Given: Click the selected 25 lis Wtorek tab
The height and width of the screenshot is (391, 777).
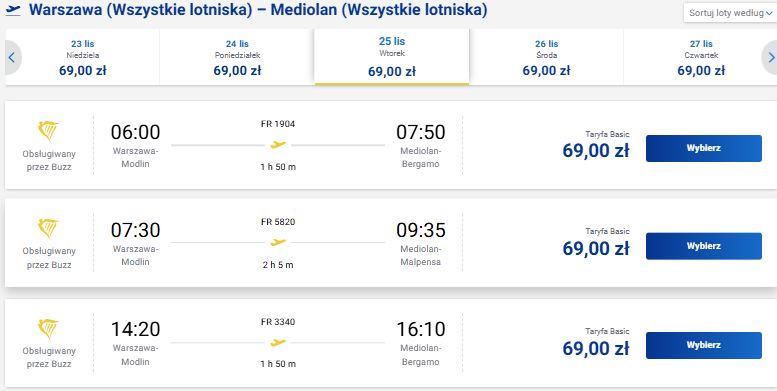Looking at the screenshot, I should [x=392, y=56].
